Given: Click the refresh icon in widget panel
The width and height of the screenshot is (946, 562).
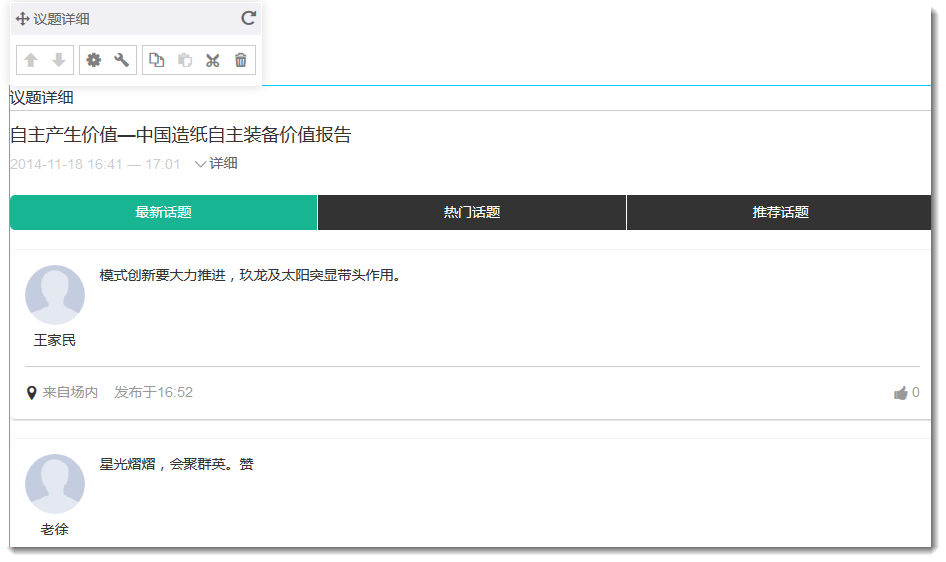Looking at the screenshot, I should click(248, 18).
